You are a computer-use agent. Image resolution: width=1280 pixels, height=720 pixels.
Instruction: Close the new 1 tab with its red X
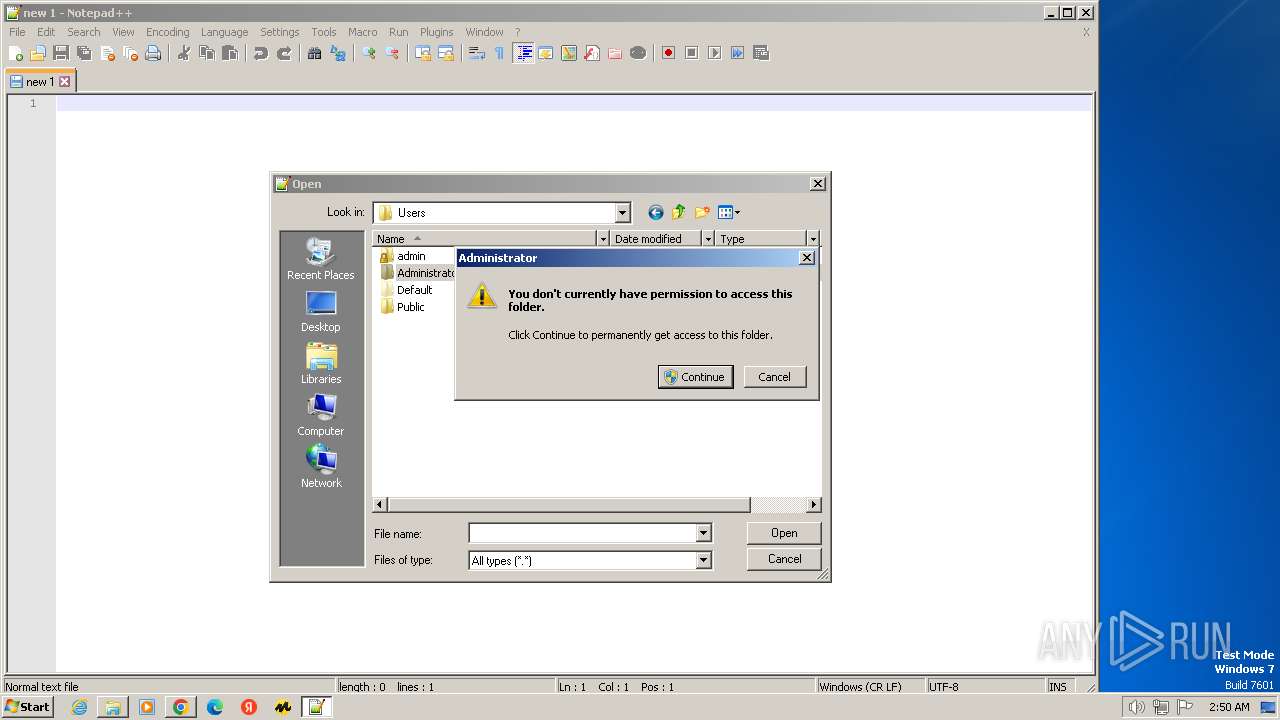point(65,82)
